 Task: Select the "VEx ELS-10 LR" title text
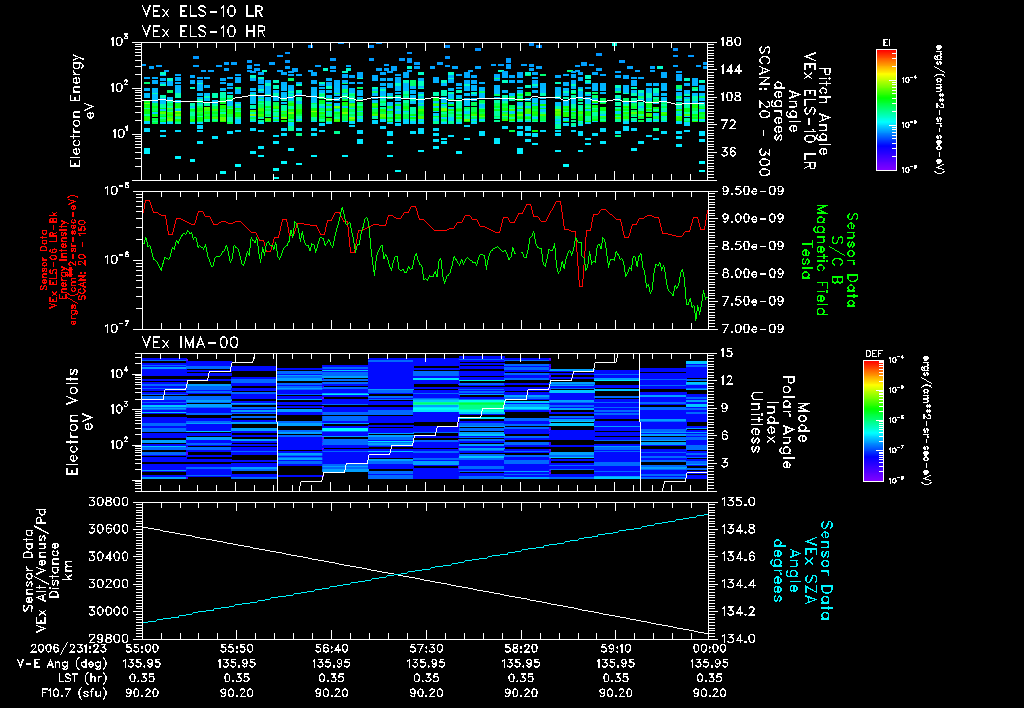coord(202,12)
